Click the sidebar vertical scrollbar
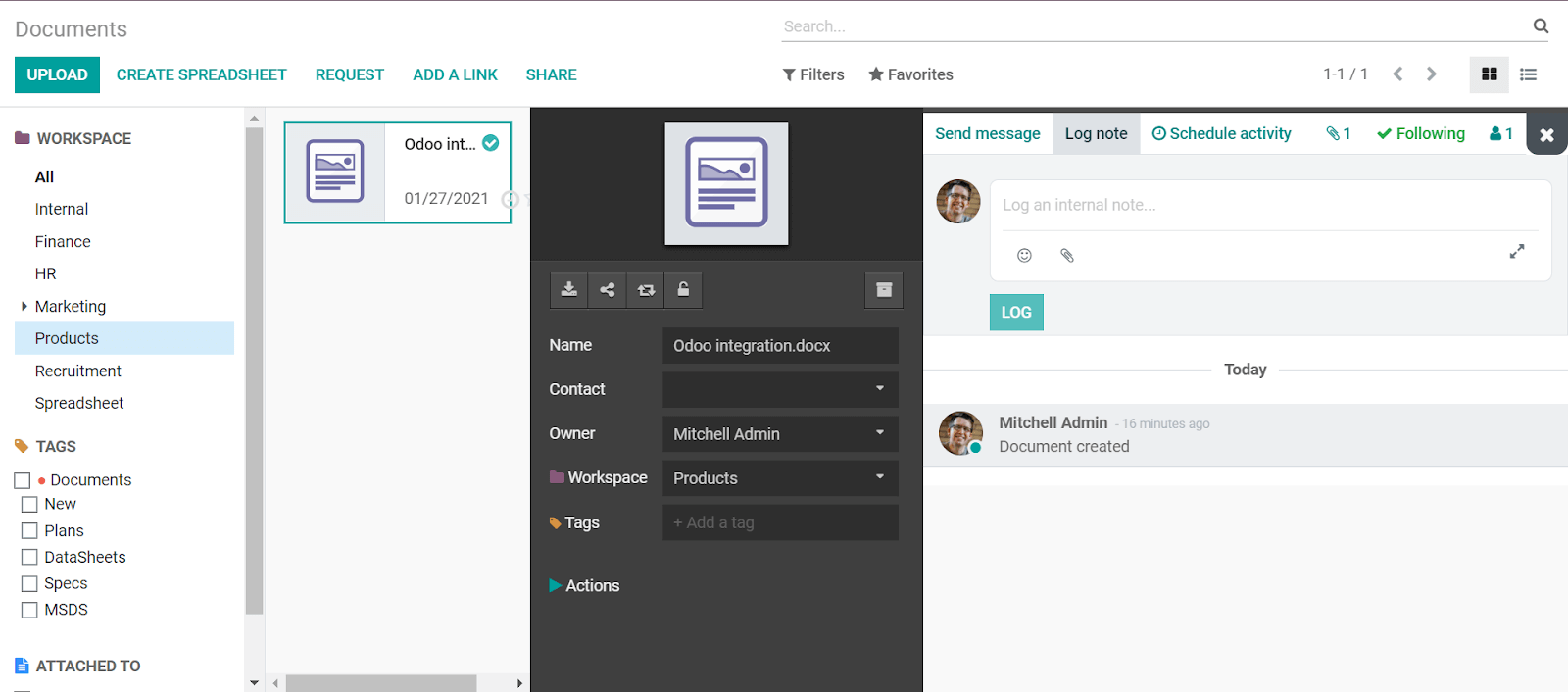The width and height of the screenshot is (1568, 692). point(254,371)
